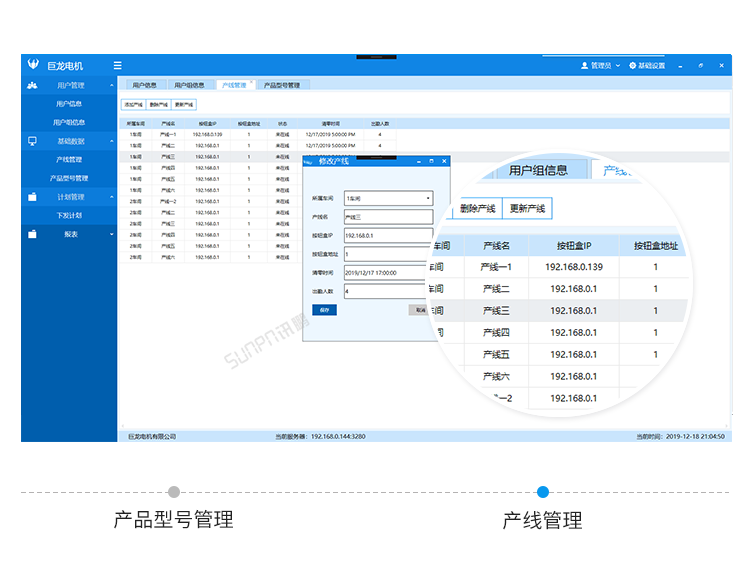Screen dimensions: 750x586
Task: Click the 用户管理 people icon in sidebar
Action: pyautogui.click(x=32, y=85)
